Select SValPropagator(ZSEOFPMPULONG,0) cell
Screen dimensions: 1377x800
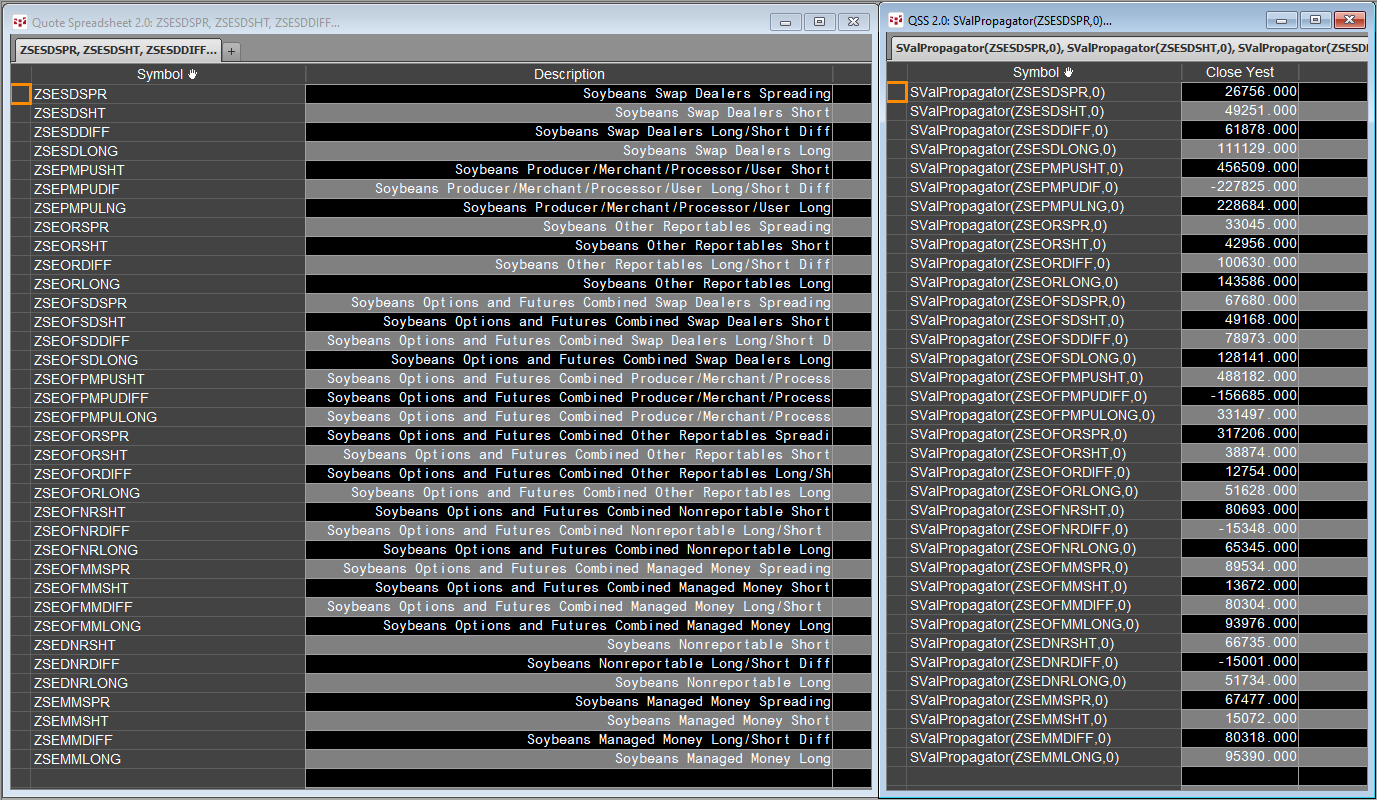(x=1043, y=415)
